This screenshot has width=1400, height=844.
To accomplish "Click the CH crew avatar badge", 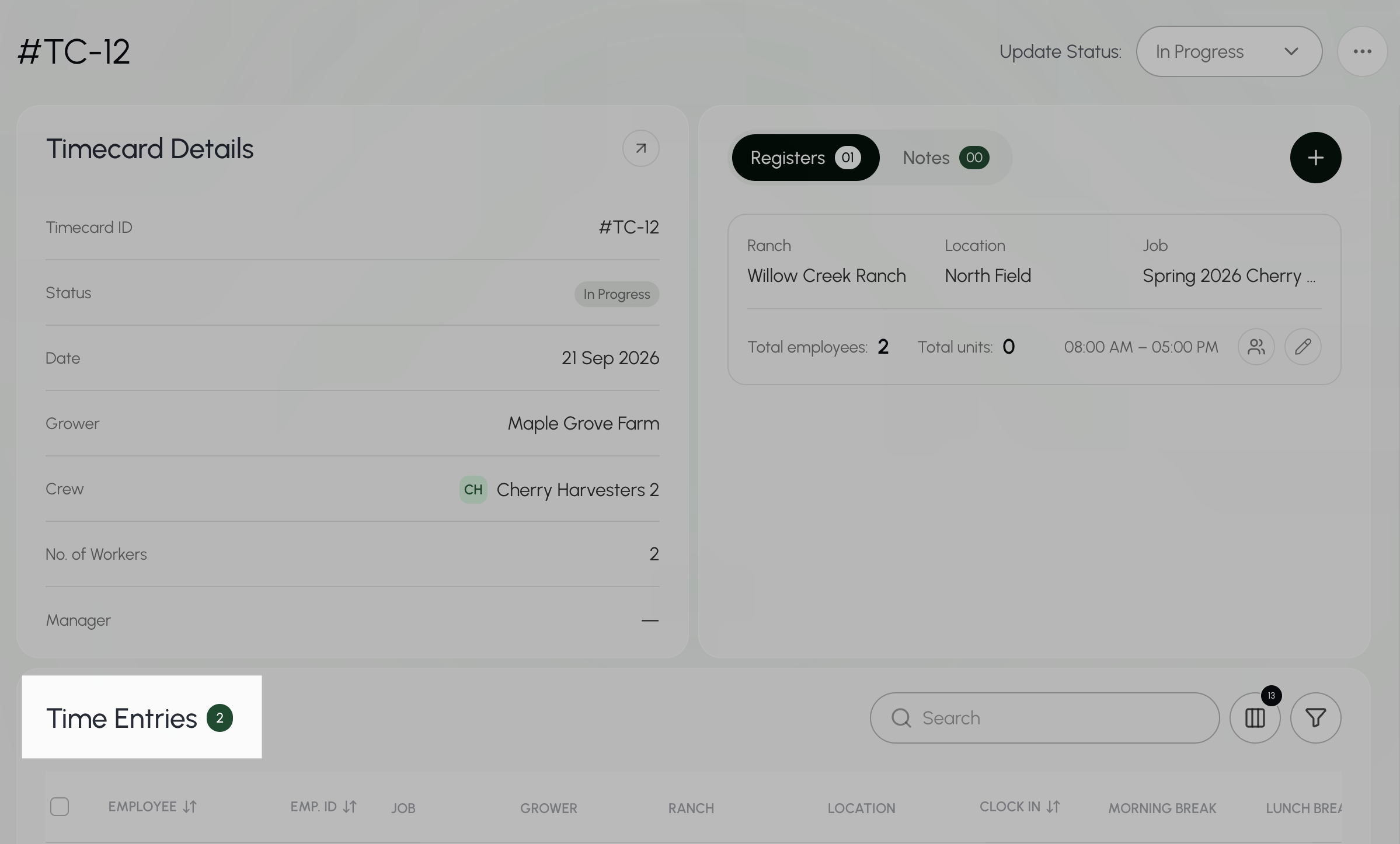I will click(473, 489).
